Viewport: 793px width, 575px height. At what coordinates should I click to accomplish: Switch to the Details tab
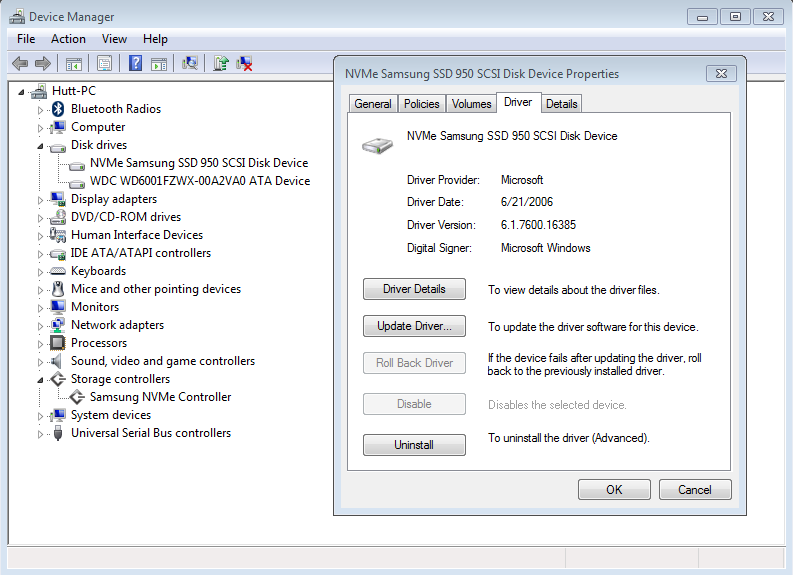pos(561,104)
